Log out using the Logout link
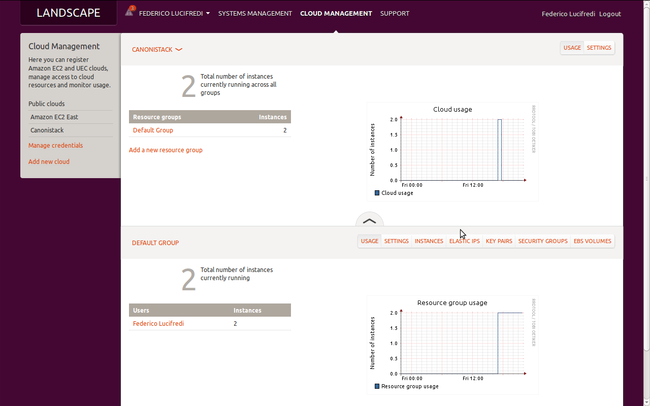 [610, 14]
